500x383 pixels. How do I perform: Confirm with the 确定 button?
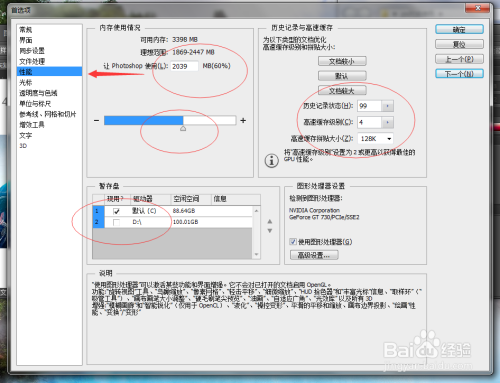pyautogui.click(x=459, y=29)
